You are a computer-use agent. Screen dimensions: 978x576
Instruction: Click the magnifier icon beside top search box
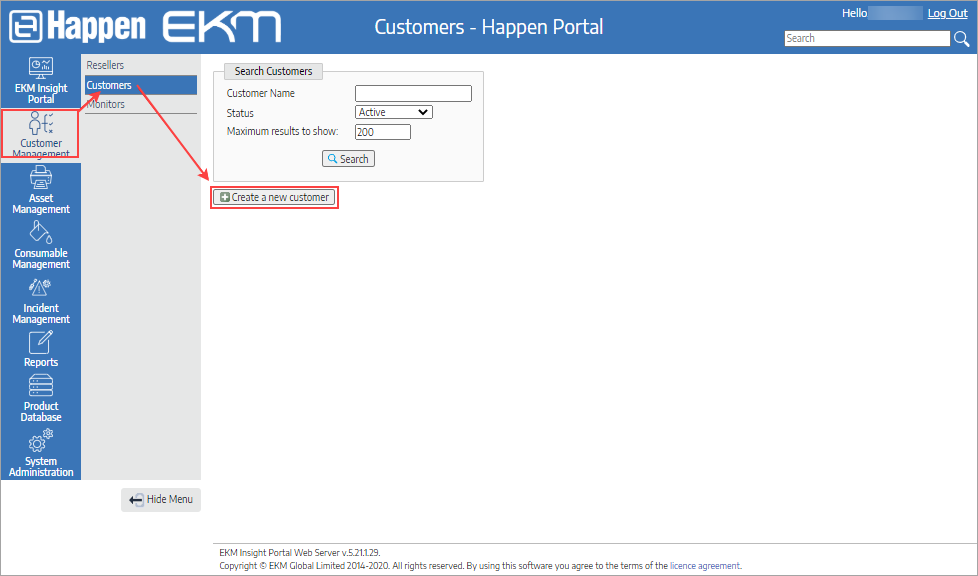point(961,39)
